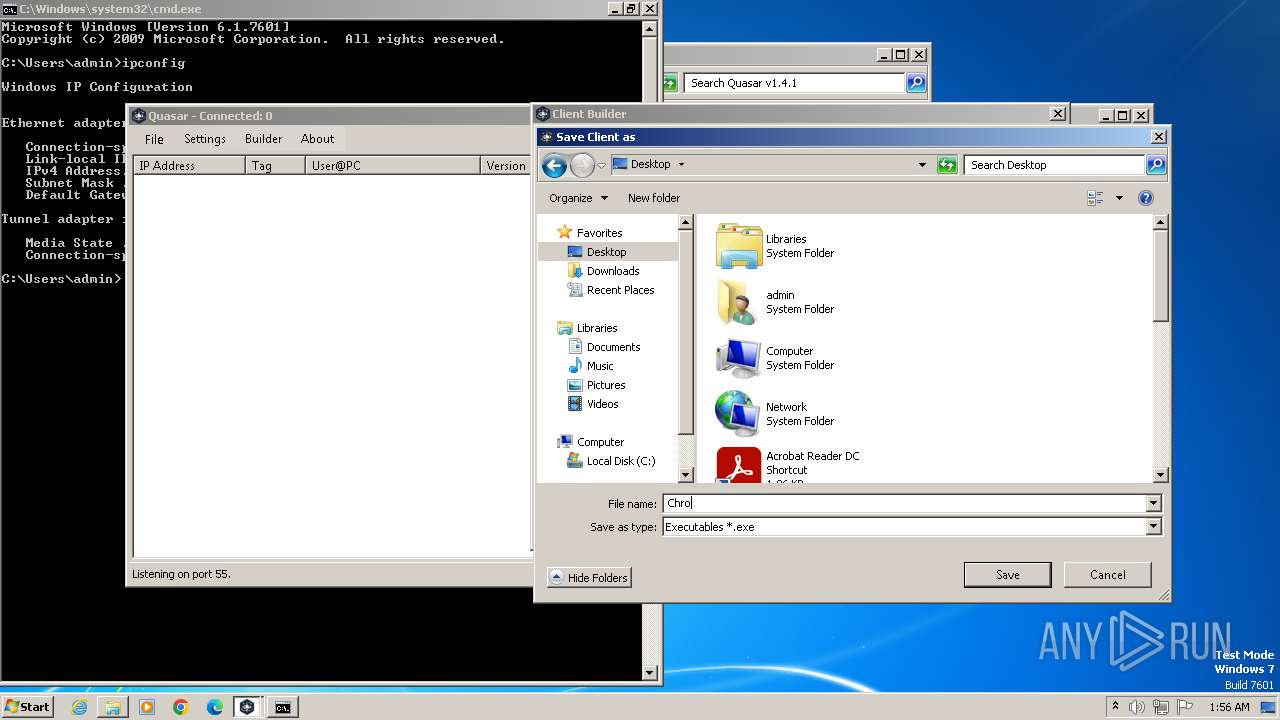Viewport: 1280px width, 720px height.
Task: Select Pictures library in navigation pane
Action: (606, 385)
